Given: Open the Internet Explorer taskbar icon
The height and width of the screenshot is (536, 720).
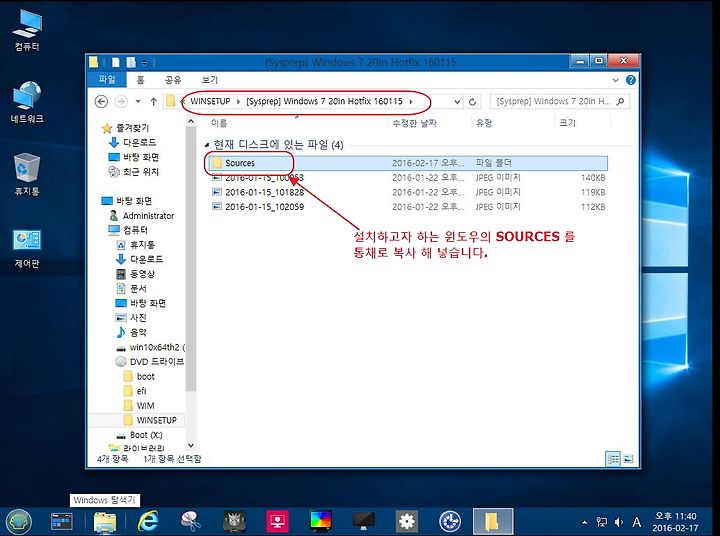Looking at the screenshot, I should [x=148, y=521].
